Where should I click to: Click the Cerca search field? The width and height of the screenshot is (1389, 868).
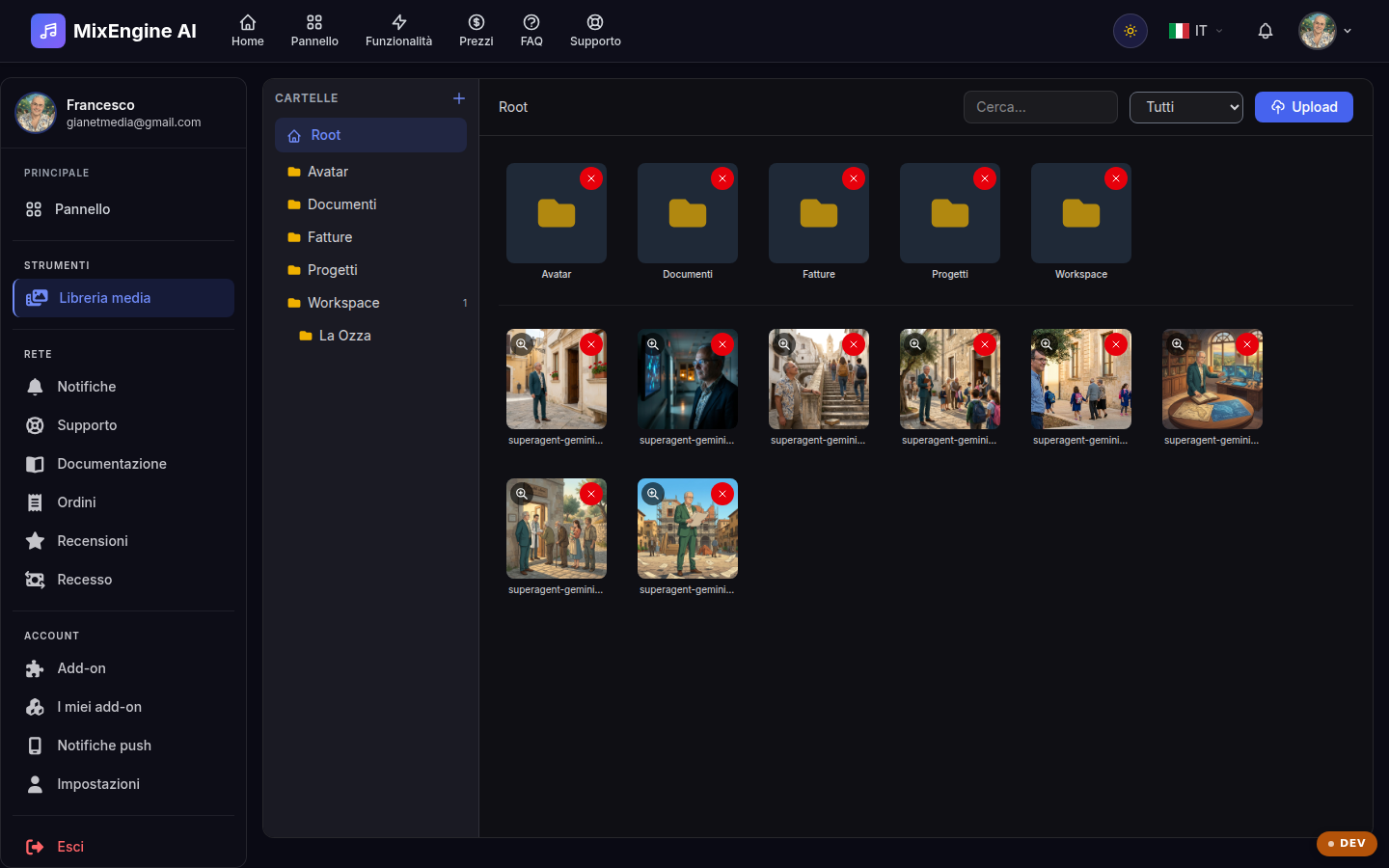[1041, 107]
